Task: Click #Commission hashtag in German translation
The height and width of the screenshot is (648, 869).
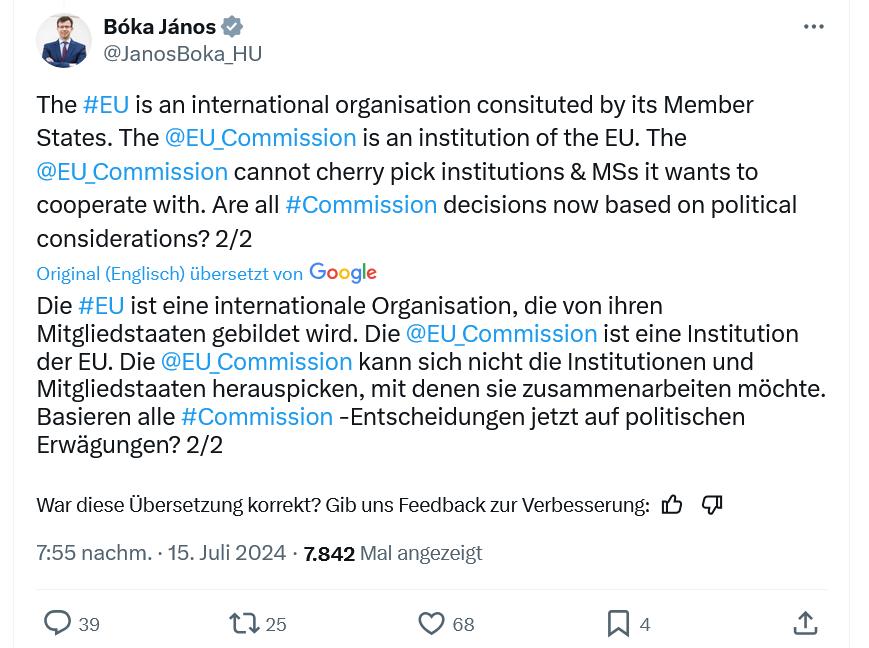Action: coord(257,417)
